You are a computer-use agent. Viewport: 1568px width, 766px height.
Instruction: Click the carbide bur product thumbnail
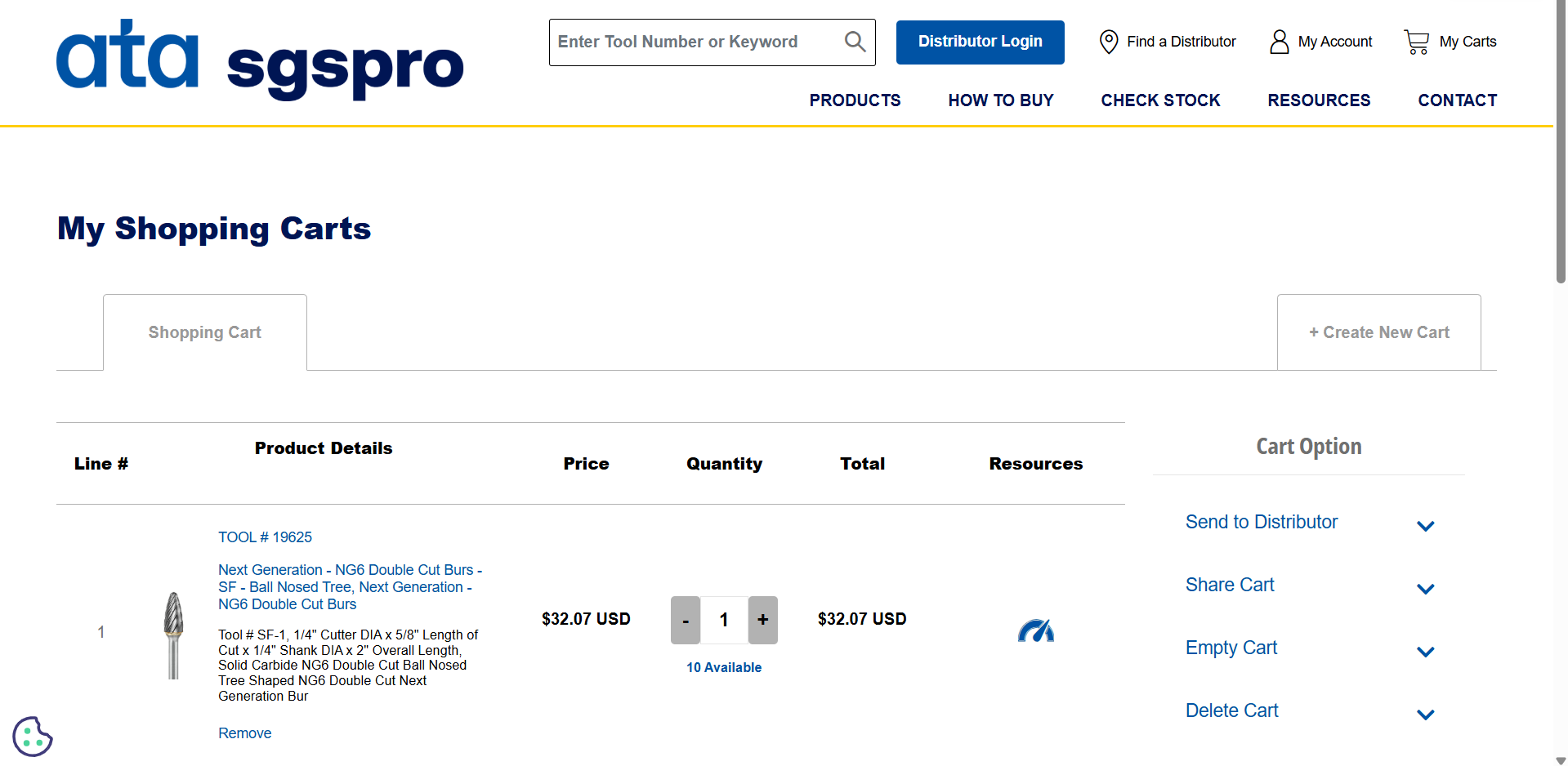173,635
